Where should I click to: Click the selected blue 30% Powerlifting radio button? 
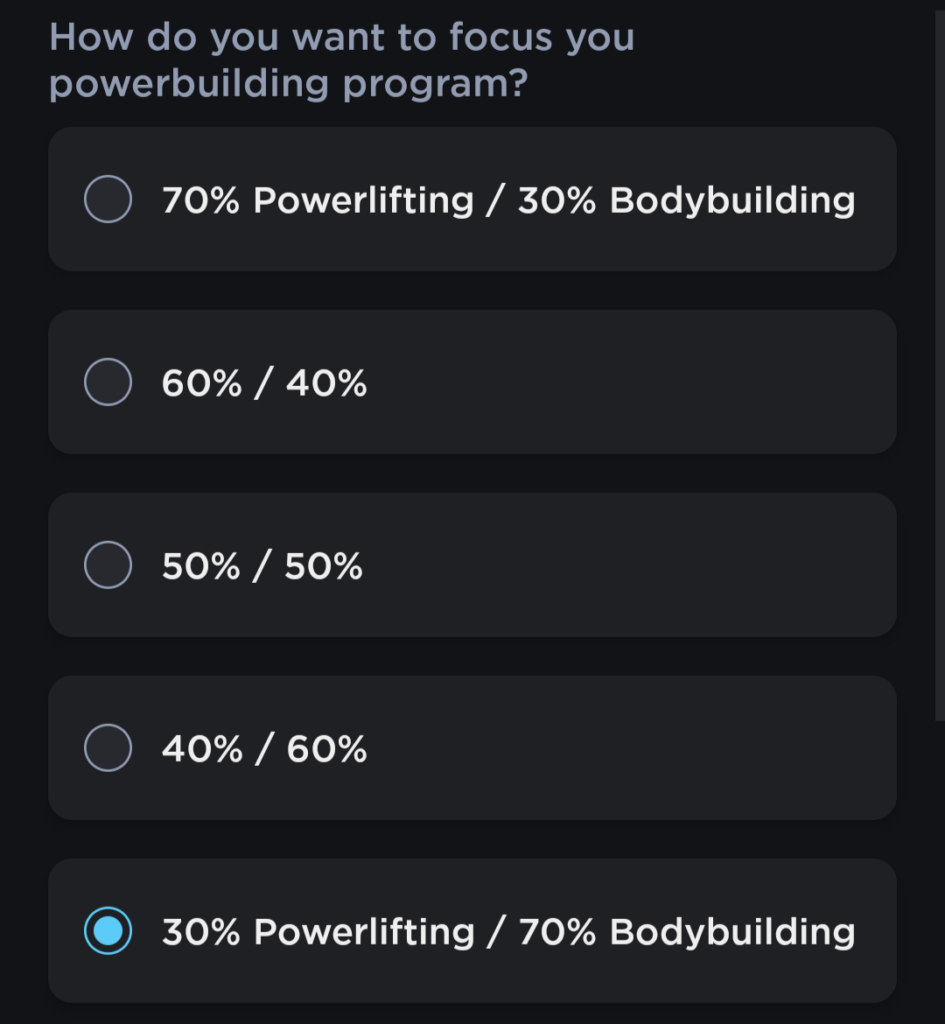coord(108,931)
